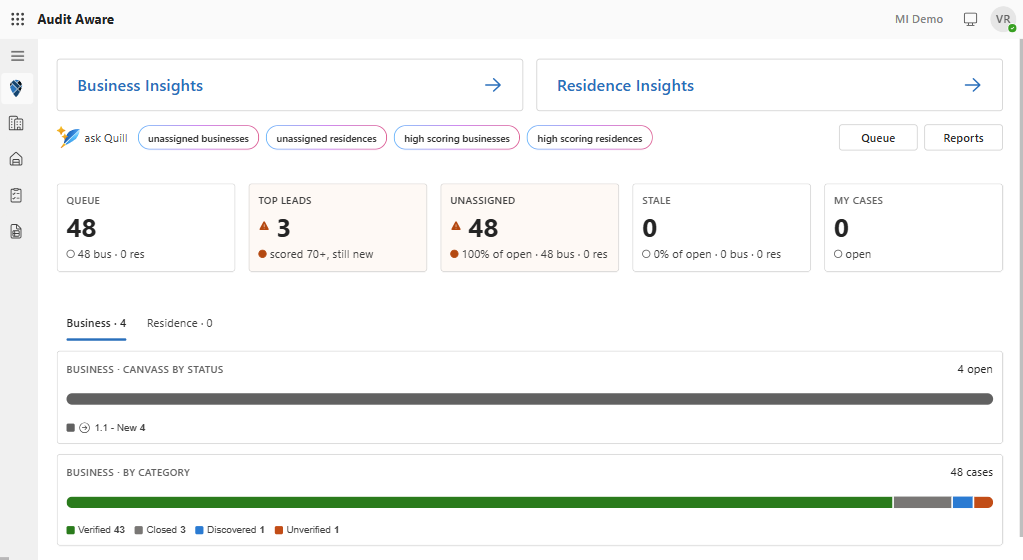
Task: Click the Residence Insights arrow icon
Action: (x=972, y=85)
